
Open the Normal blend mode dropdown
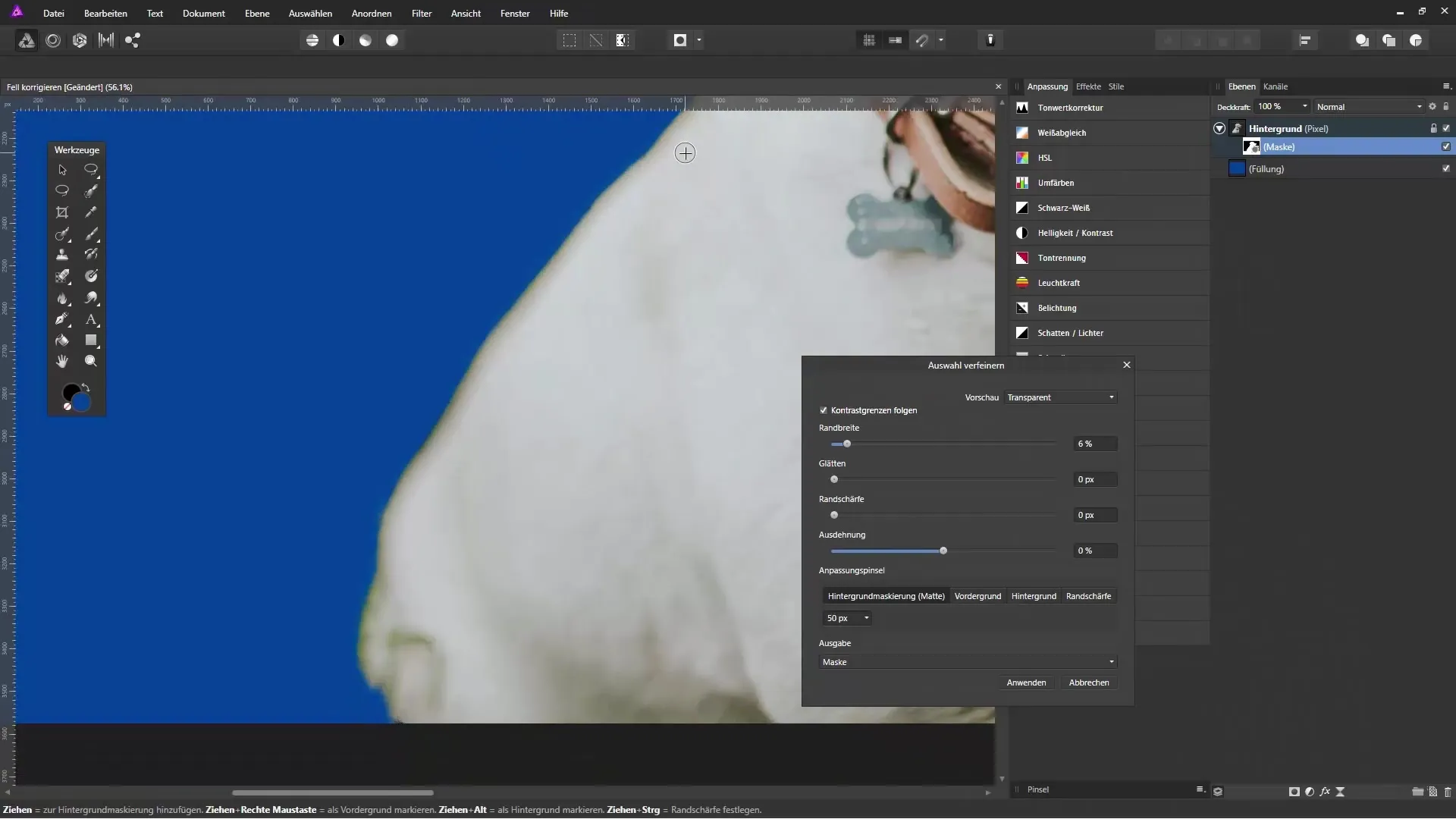click(x=1370, y=107)
